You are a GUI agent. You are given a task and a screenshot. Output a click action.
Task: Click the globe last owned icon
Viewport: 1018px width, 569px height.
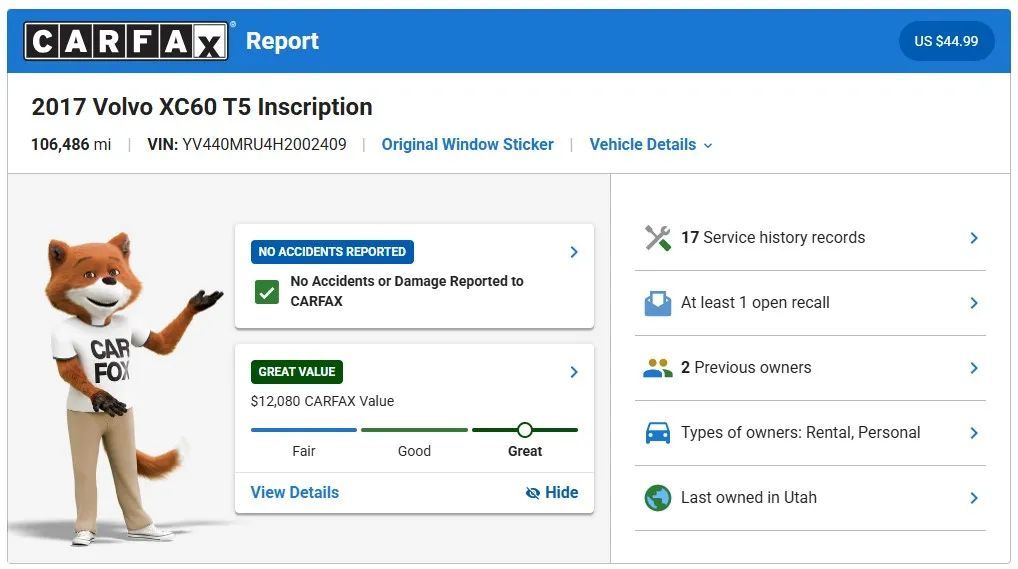click(657, 498)
